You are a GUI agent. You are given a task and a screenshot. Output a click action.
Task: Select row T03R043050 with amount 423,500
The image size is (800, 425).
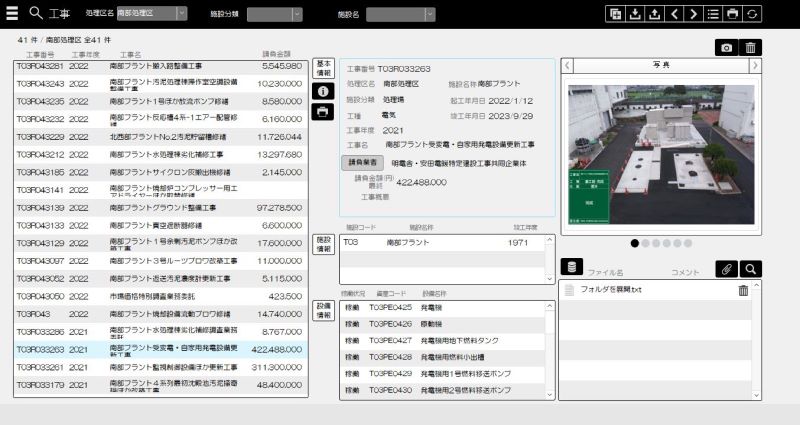pos(161,296)
